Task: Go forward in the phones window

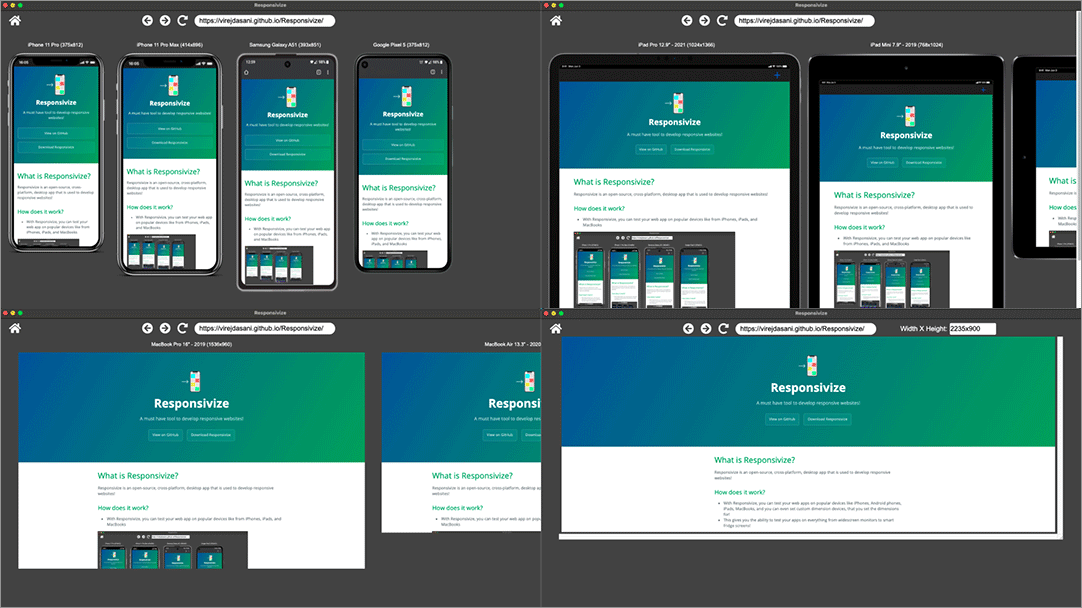Action: 165,21
